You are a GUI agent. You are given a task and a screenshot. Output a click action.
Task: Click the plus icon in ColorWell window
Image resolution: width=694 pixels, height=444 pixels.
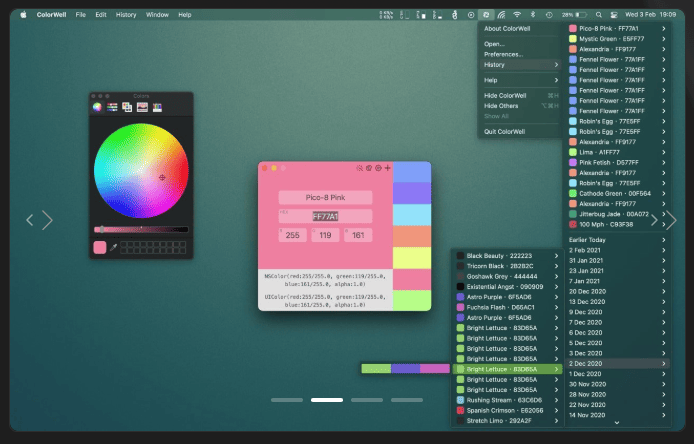click(x=388, y=168)
